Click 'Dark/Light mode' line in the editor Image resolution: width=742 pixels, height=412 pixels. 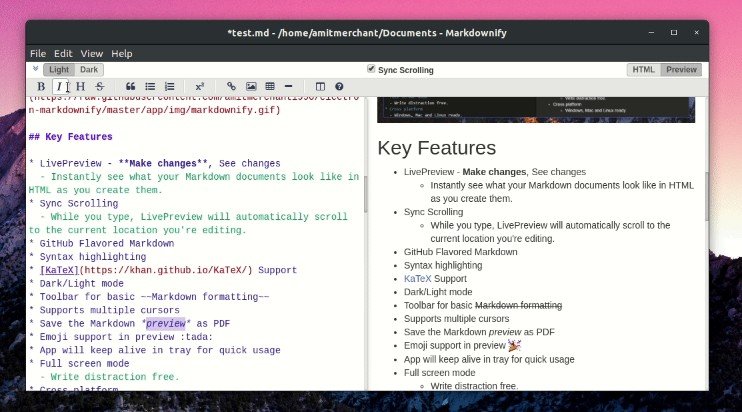pyautogui.click(x=81, y=283)
